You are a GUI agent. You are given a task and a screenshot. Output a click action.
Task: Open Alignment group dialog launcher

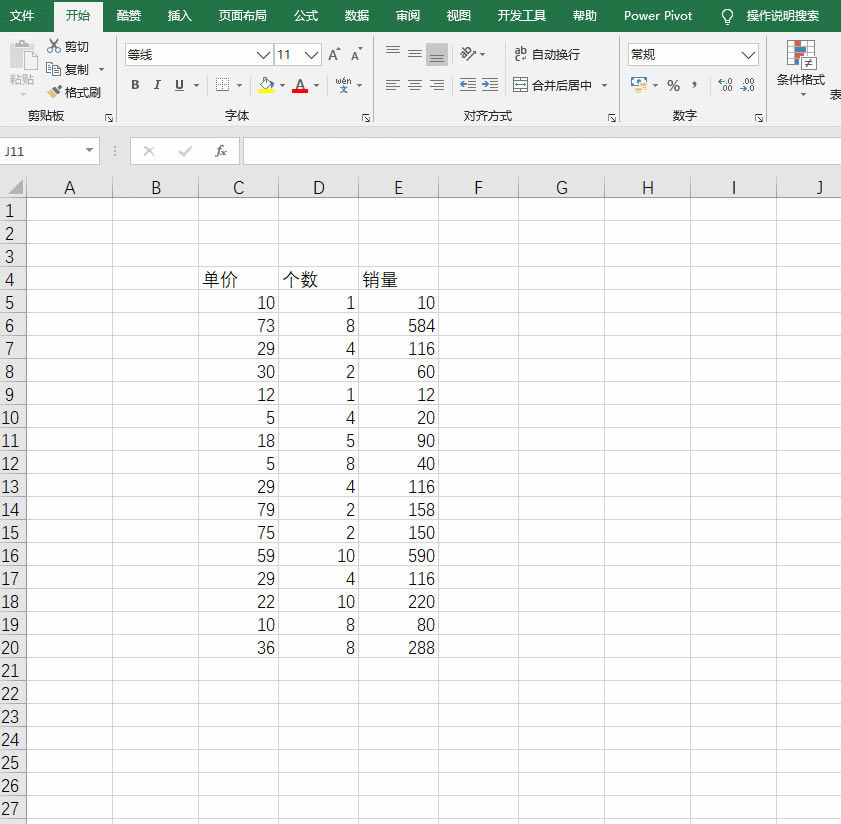point(611,117)
